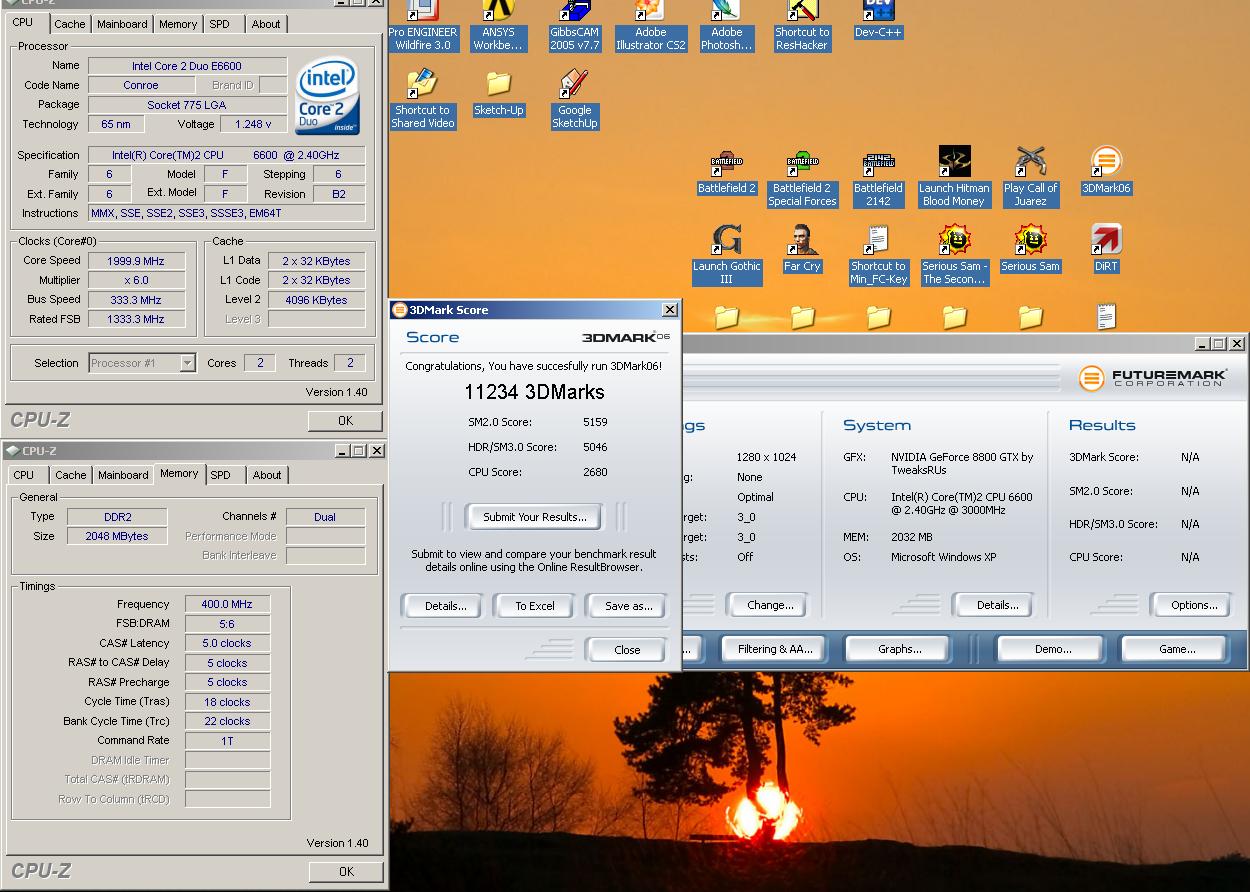Click CAS# Latency 5.0 clocks field

(227, 643)
